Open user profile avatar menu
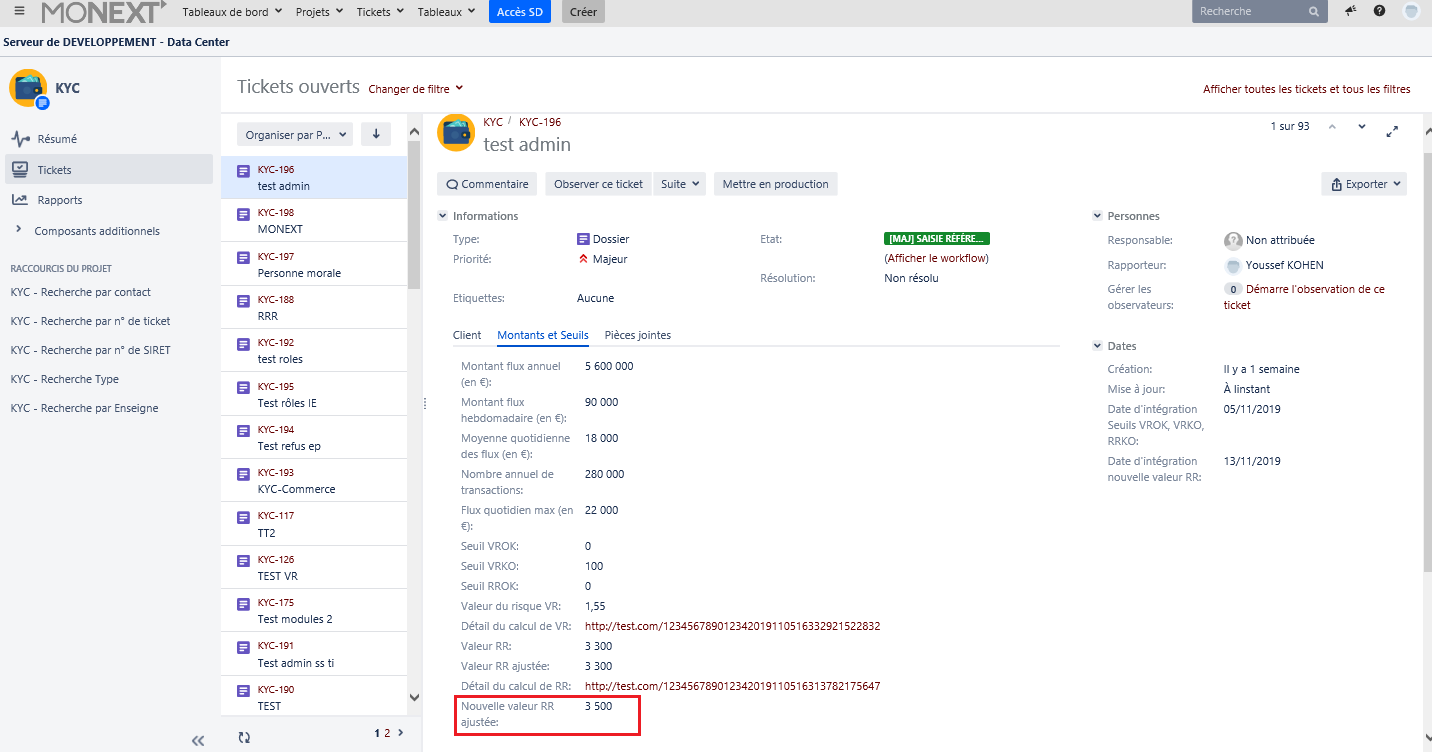The image size is (1432, 752). [1411, 11]
